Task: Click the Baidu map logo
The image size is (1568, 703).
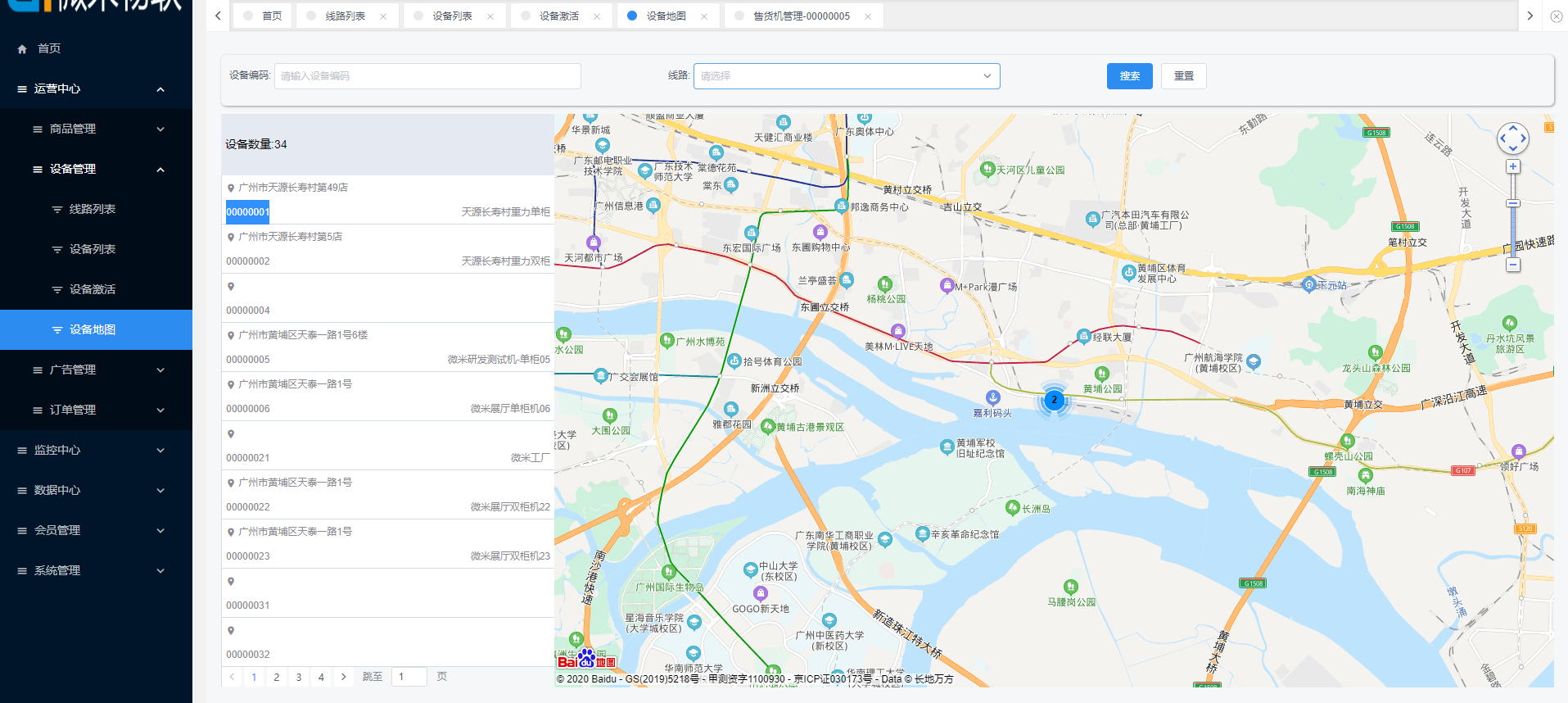Action: (586, 659)
